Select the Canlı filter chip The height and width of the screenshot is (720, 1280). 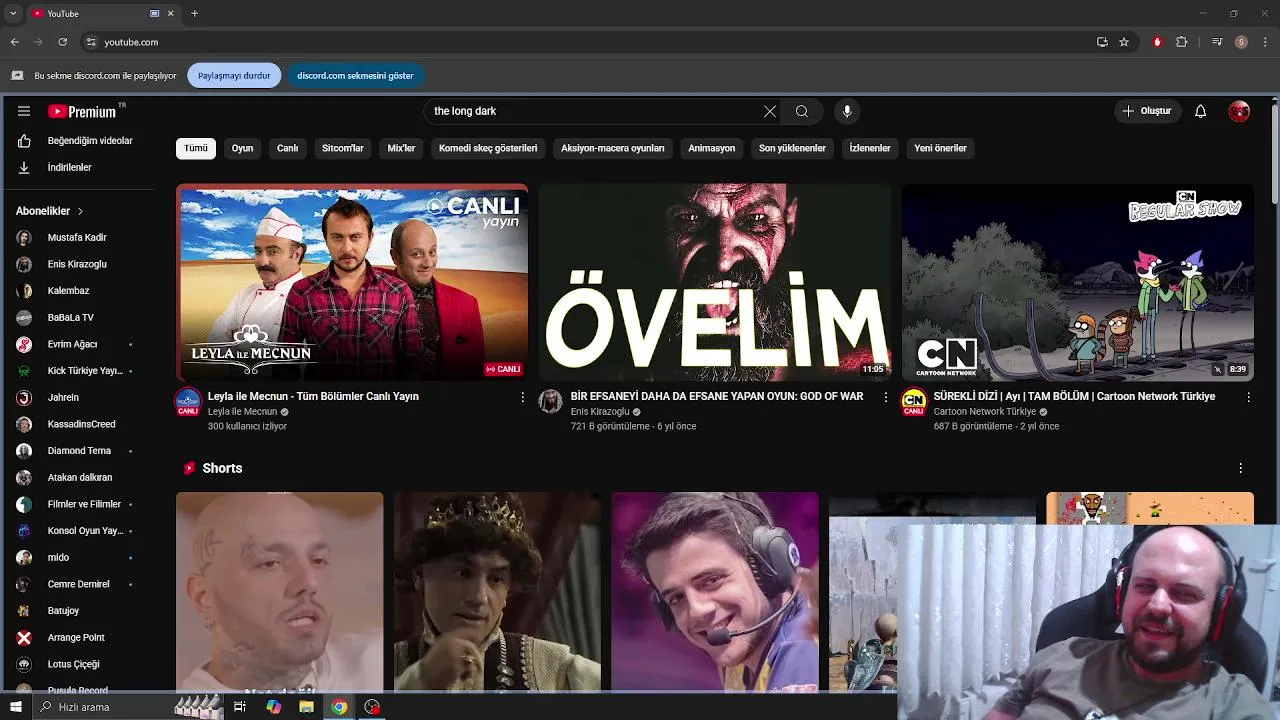coord(288,148)
